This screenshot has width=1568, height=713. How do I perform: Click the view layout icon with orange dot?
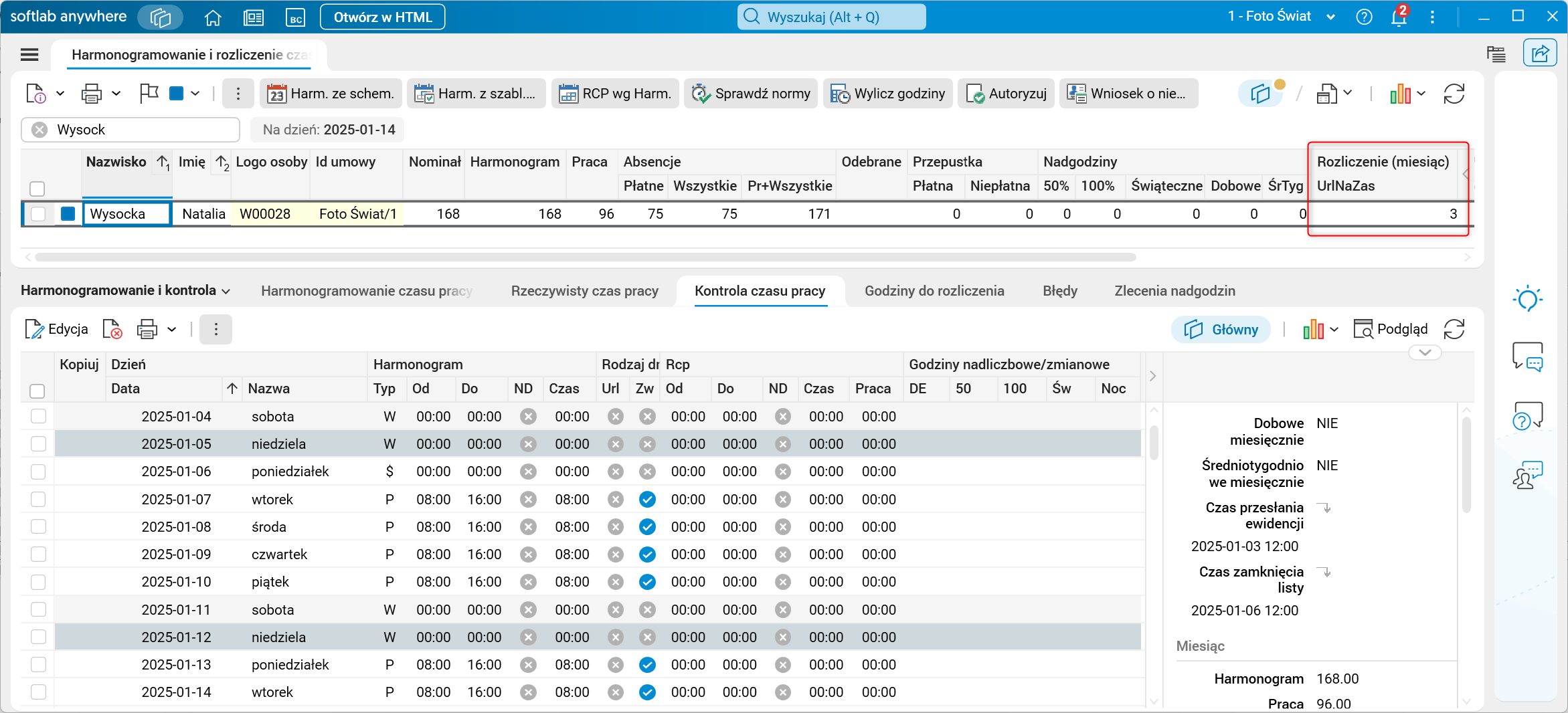(x=1261, y=94)
